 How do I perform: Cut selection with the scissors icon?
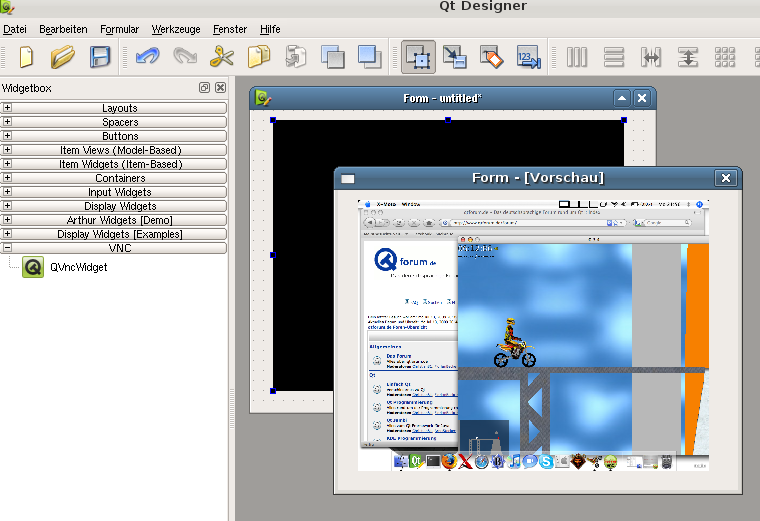pos(222,57)
